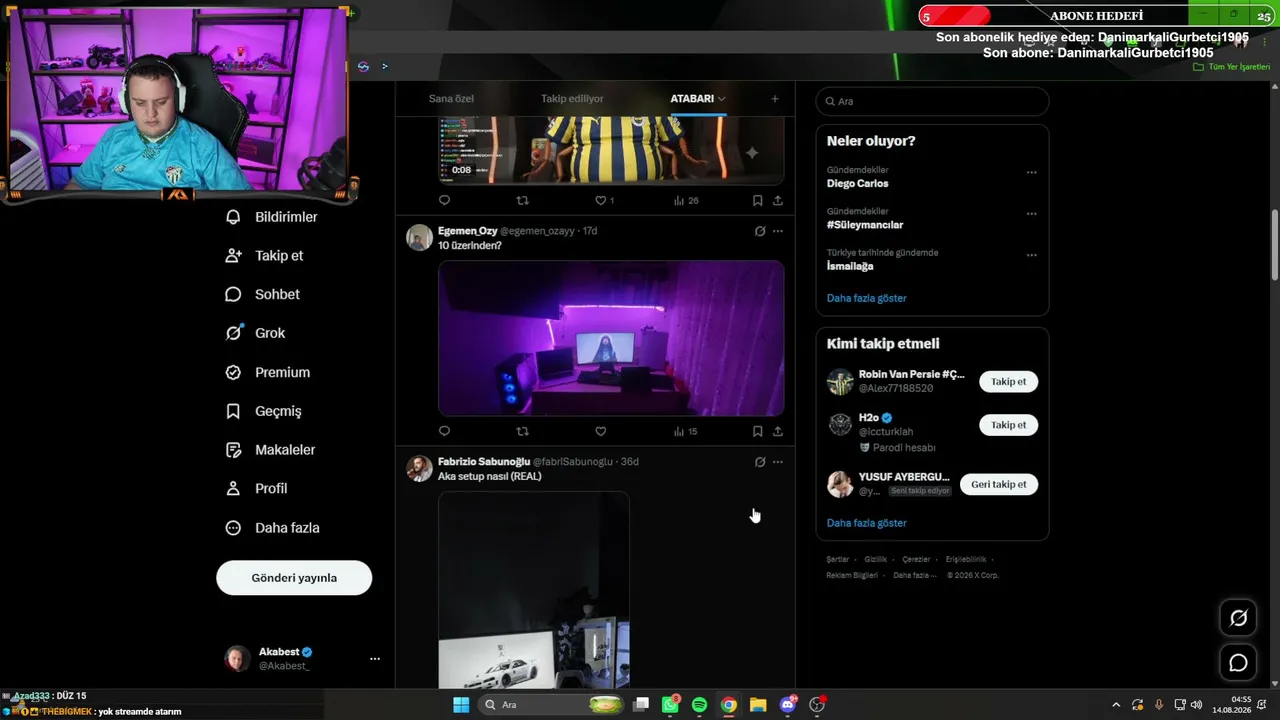Open the floating chat messages button
This screenshot has width=1280, height=720.
tap(1238, 662)
